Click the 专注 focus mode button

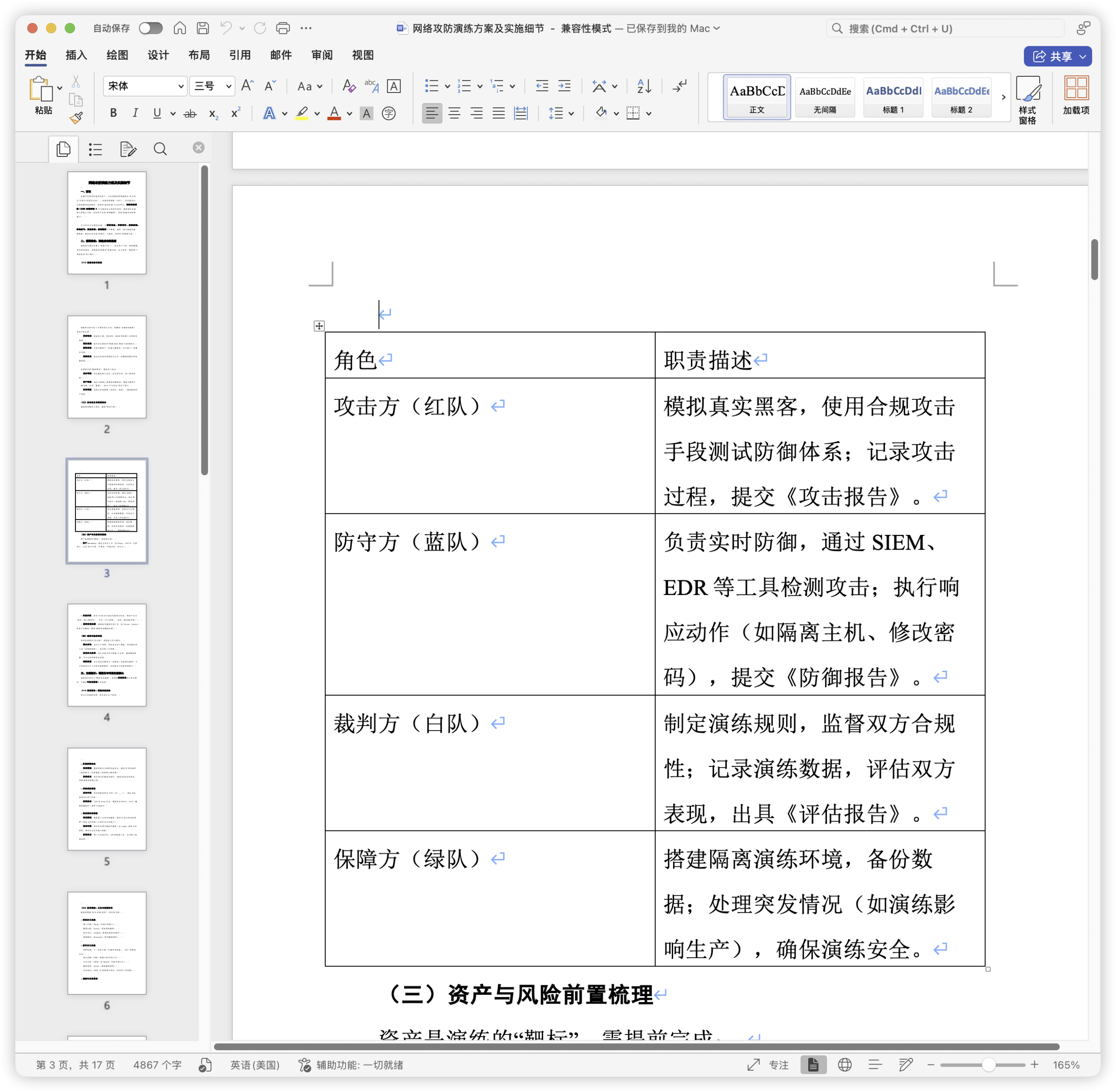[769, 1065]
